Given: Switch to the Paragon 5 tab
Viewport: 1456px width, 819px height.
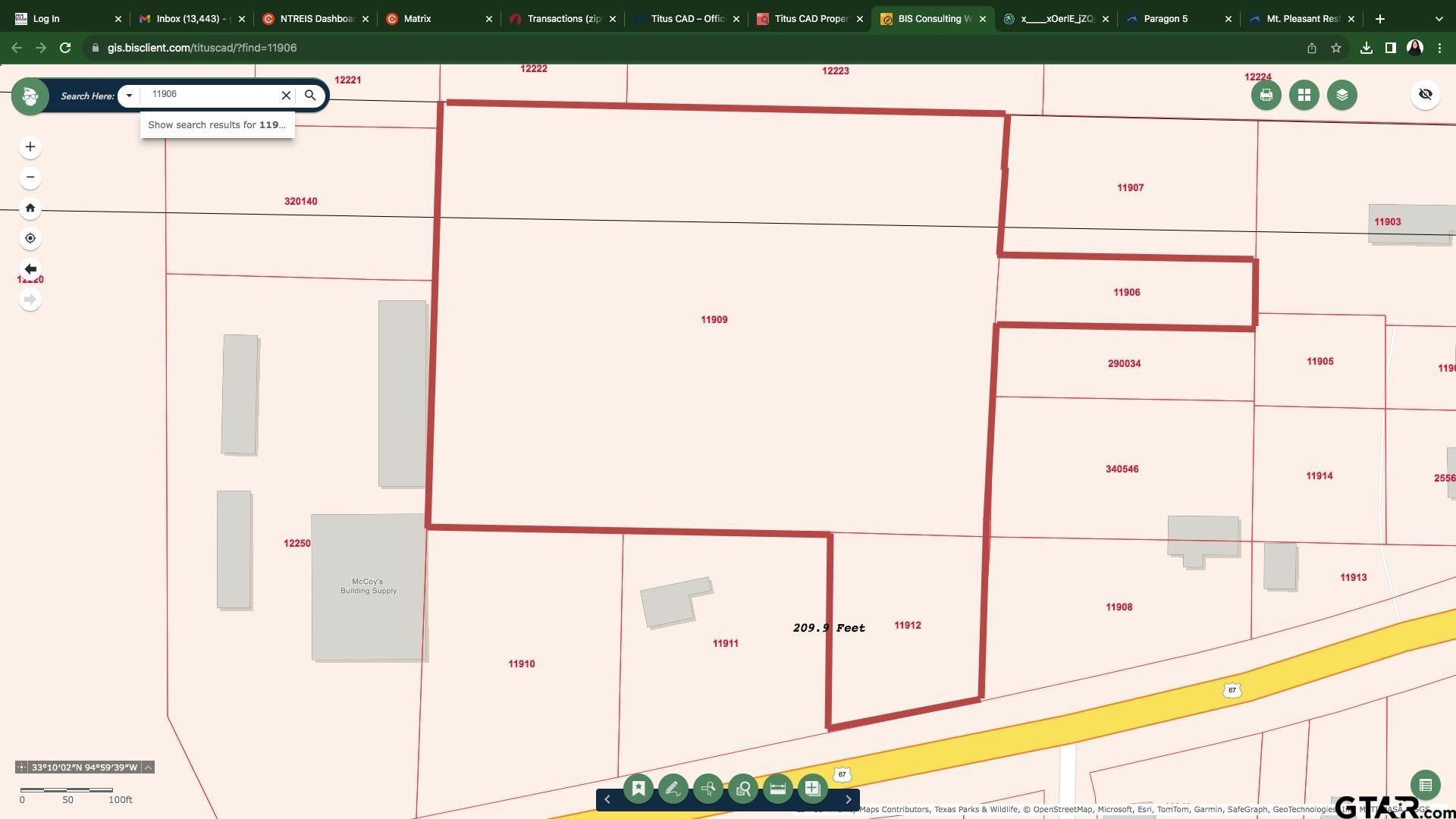Looking at the screenshot, I should 1165,18.
